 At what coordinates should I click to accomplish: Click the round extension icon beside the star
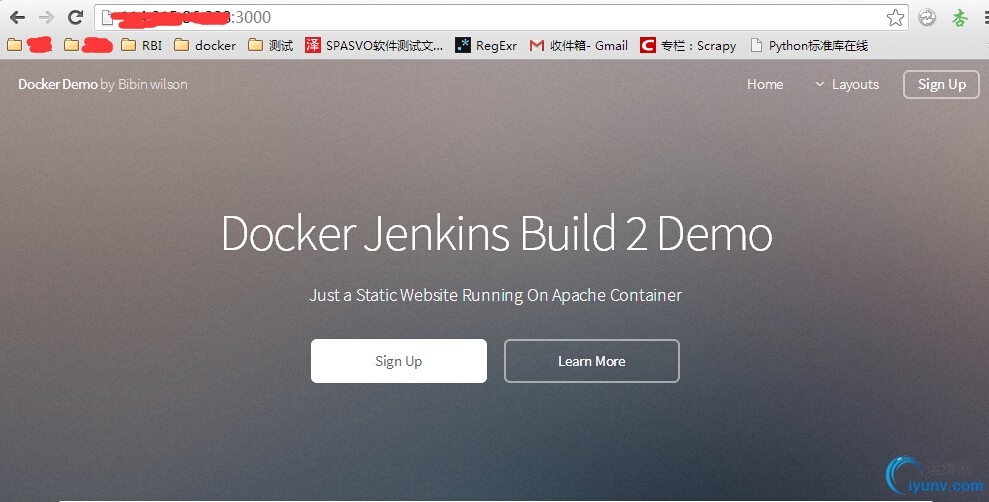pos(927,18)
